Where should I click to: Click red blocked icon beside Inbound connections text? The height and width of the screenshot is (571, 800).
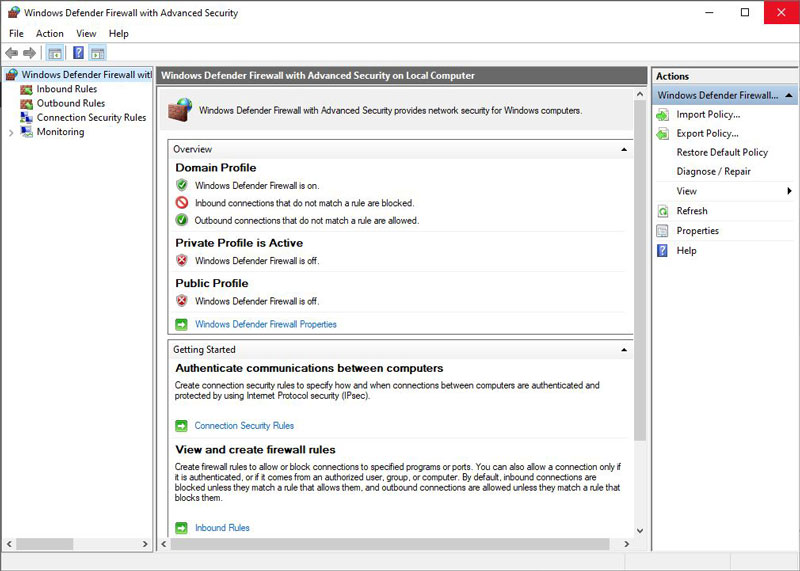[x=182, y=203]
